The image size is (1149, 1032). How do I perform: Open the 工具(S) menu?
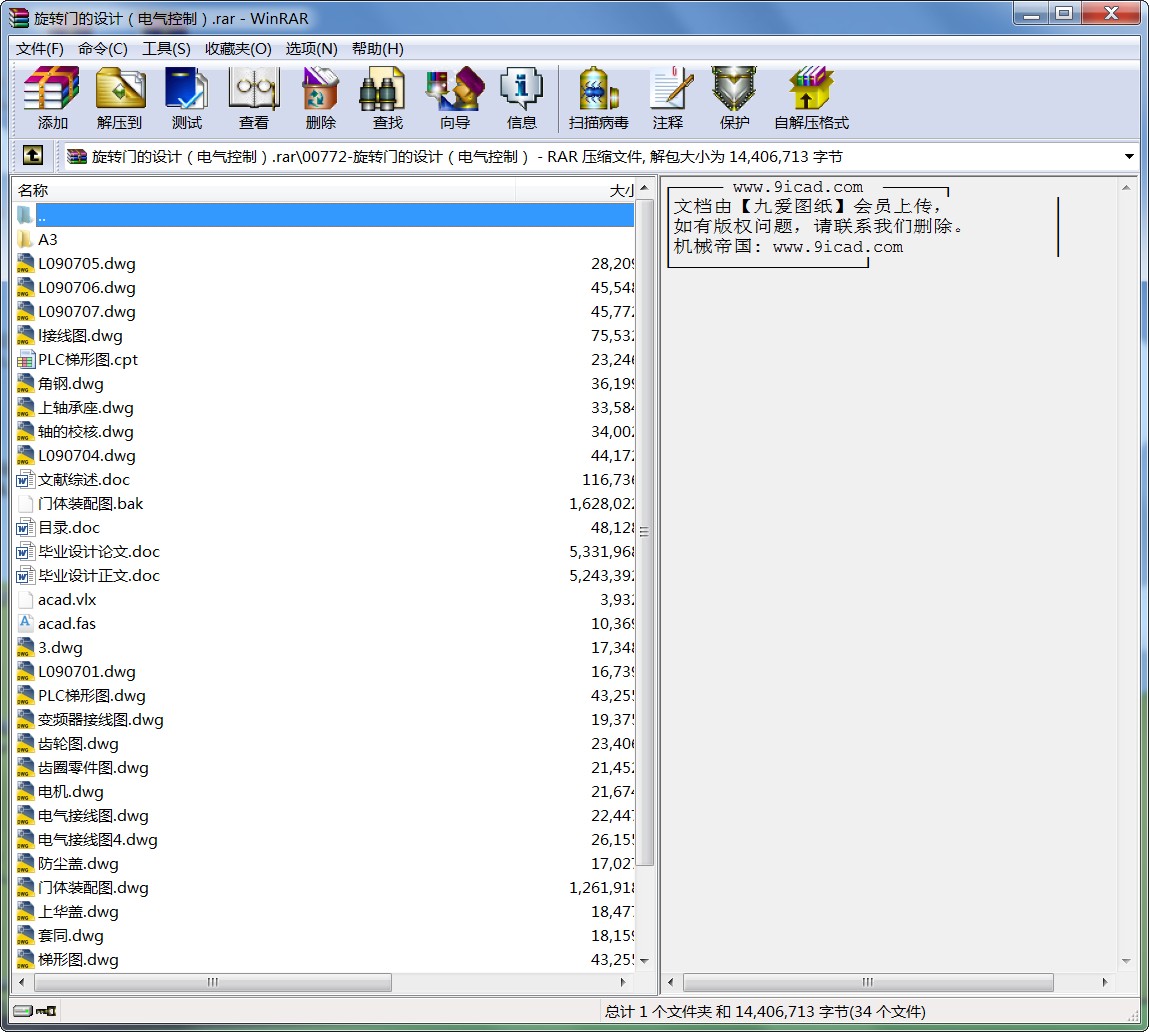(166, 48)
